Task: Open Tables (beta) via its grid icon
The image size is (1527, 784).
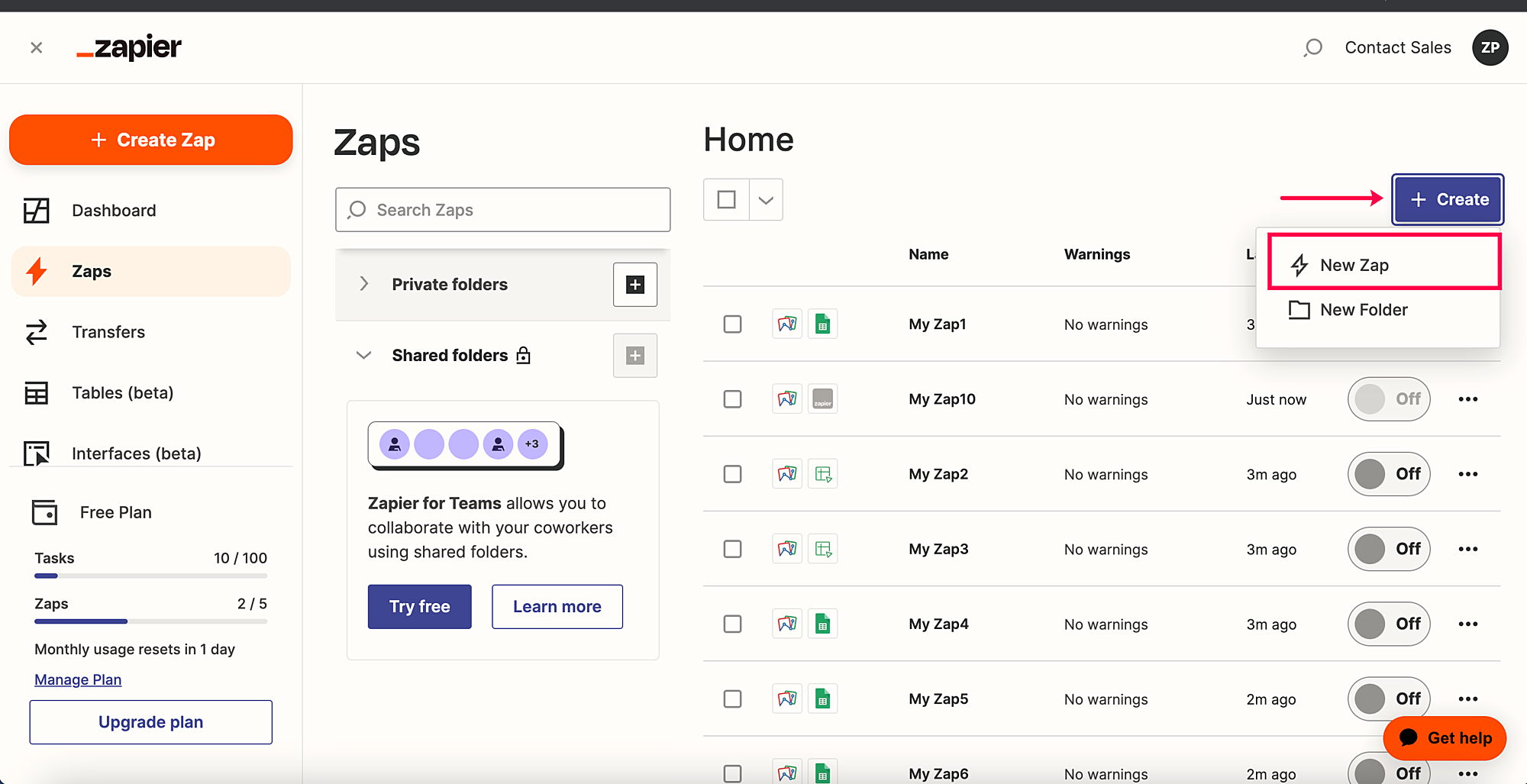Action: (x=37, y=393)
